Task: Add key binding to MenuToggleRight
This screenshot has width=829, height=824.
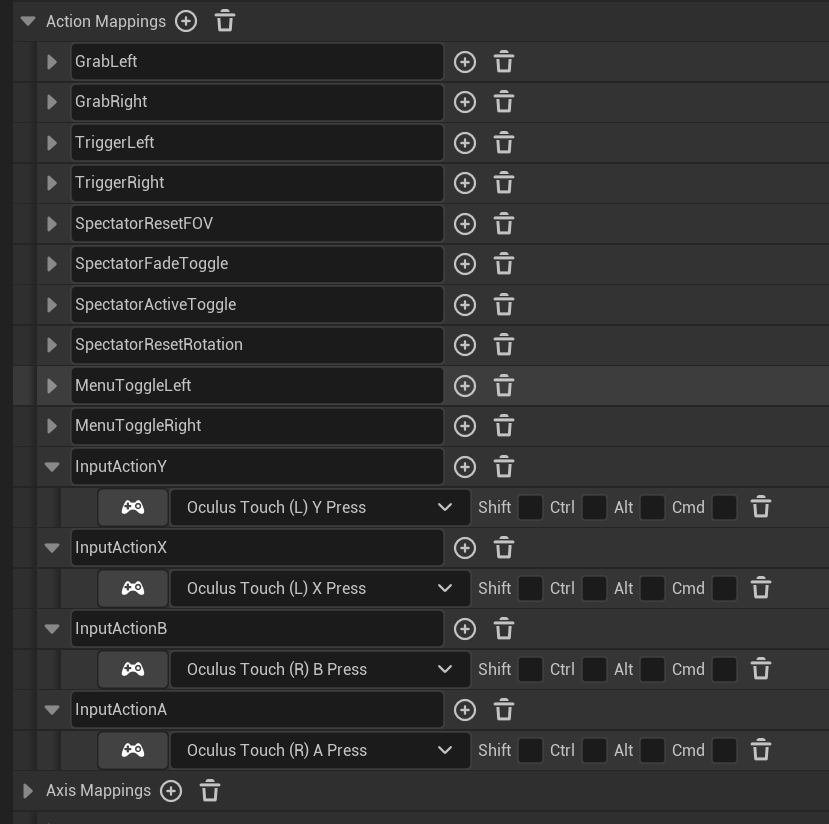Action: tap(465, 426)
